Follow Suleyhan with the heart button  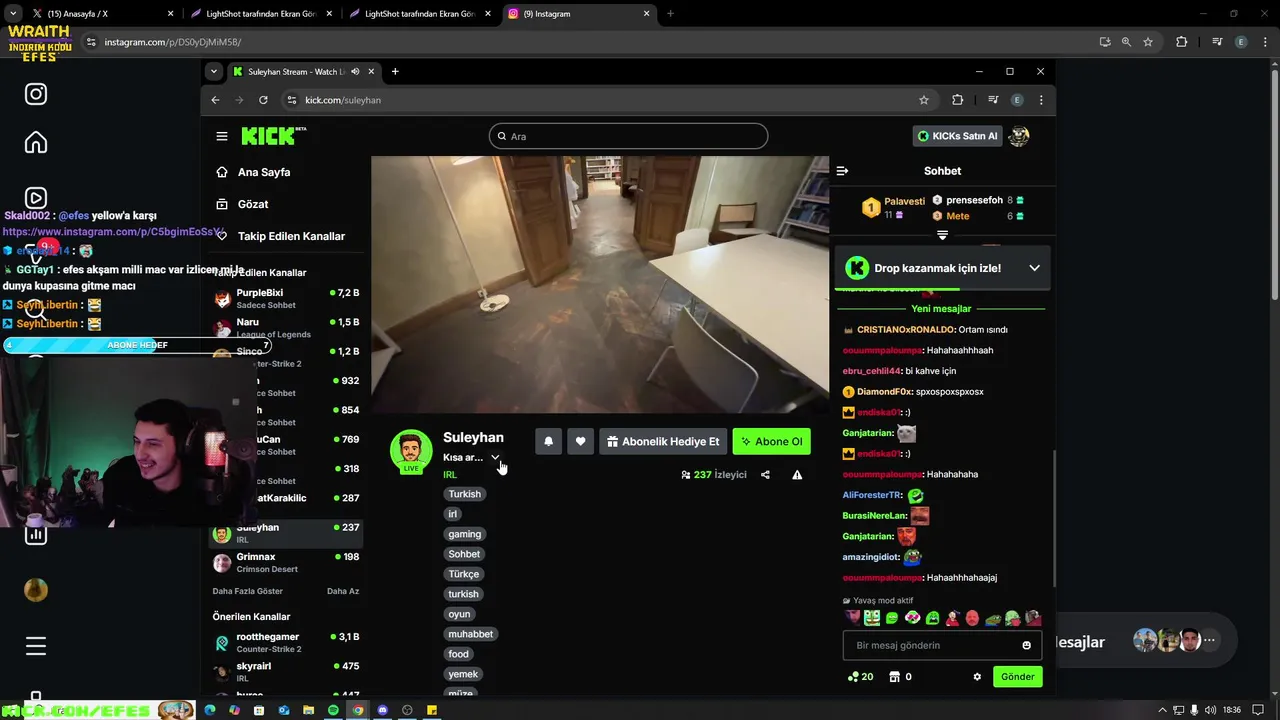click(x=580, y=442)
